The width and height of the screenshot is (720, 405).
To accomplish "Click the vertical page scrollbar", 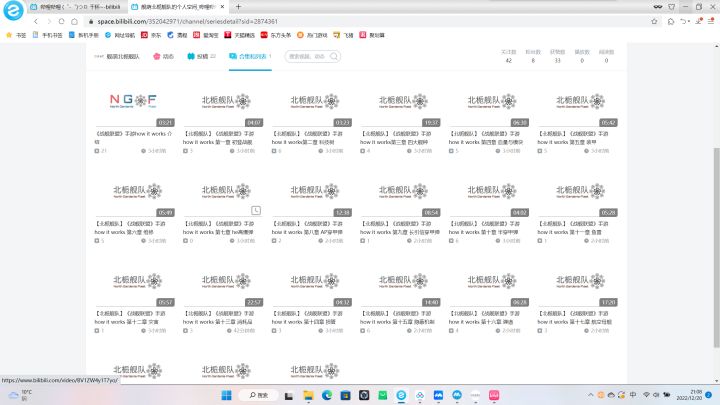I will pos(716,248).
